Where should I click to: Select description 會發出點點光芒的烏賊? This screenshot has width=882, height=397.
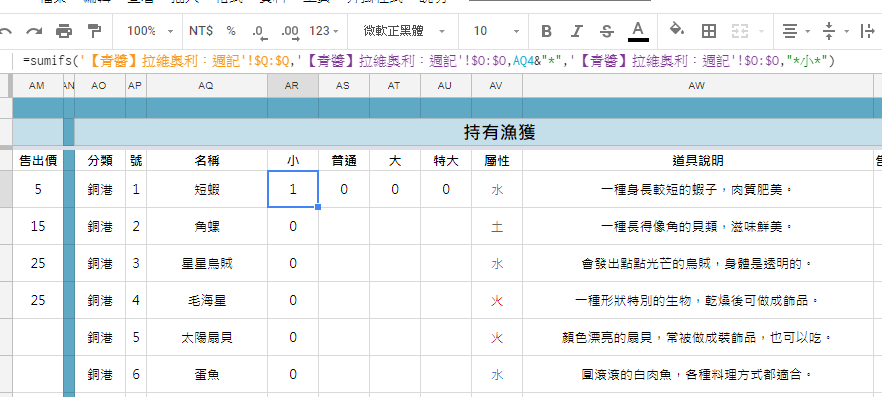point(698,263)
